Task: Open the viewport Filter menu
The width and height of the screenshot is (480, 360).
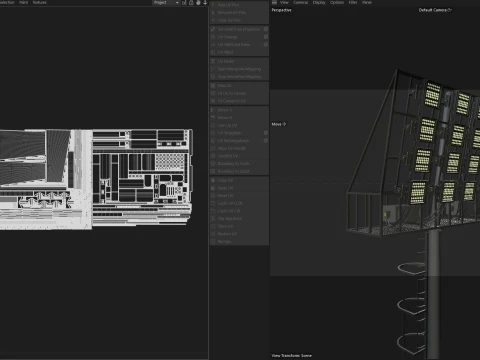Action: click(x=353, y=2)
